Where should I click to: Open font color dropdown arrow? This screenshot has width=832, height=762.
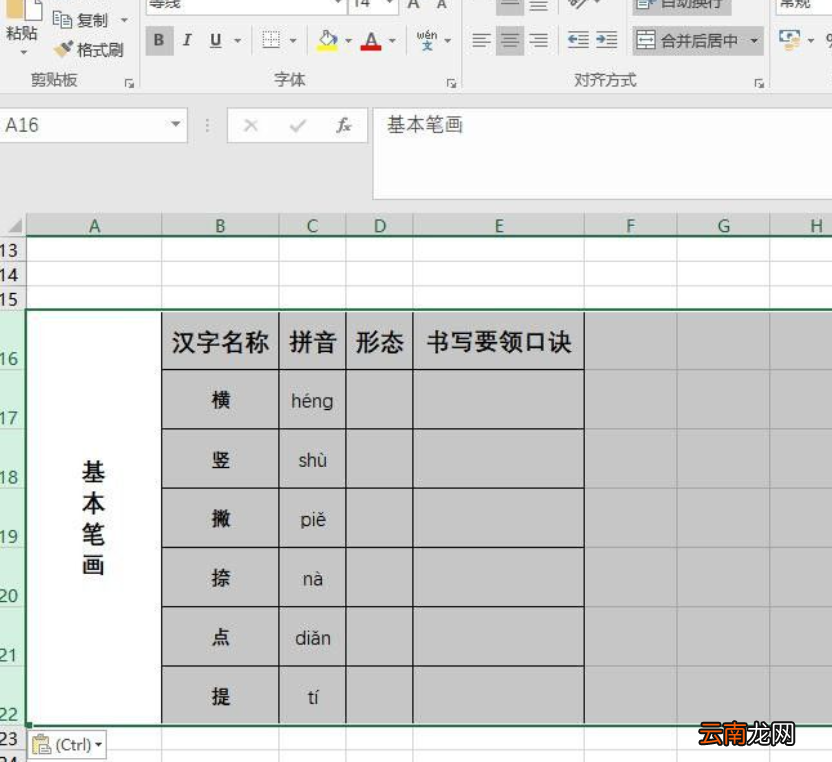click(392, 40)
